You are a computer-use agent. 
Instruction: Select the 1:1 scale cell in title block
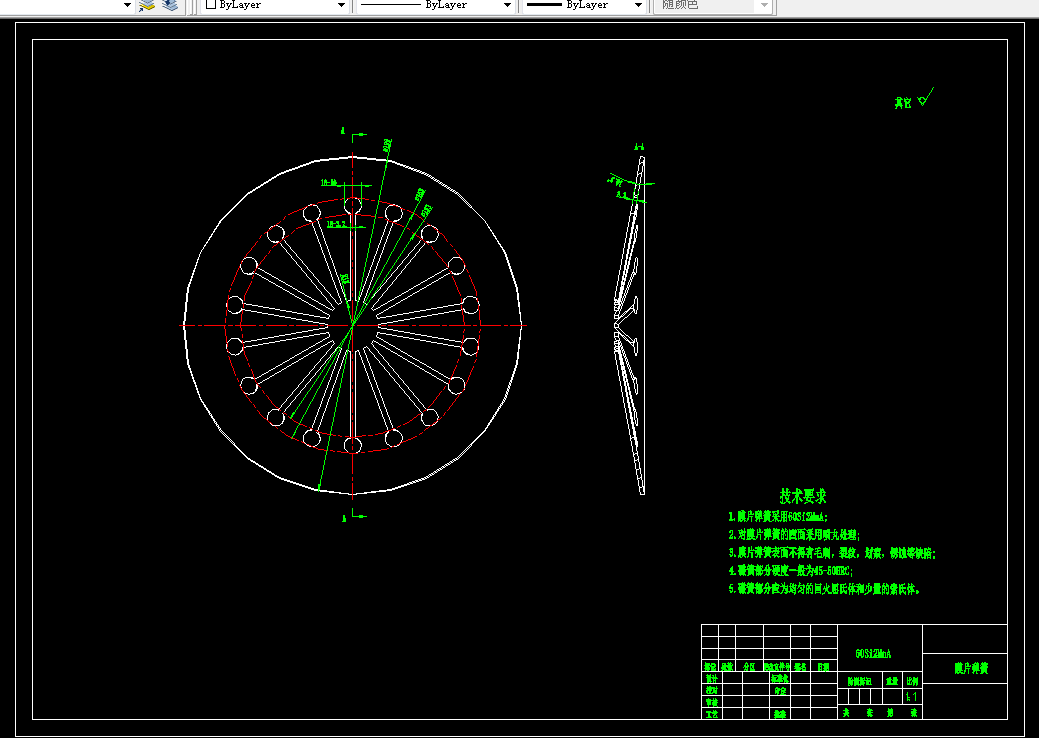click(912, 697)
